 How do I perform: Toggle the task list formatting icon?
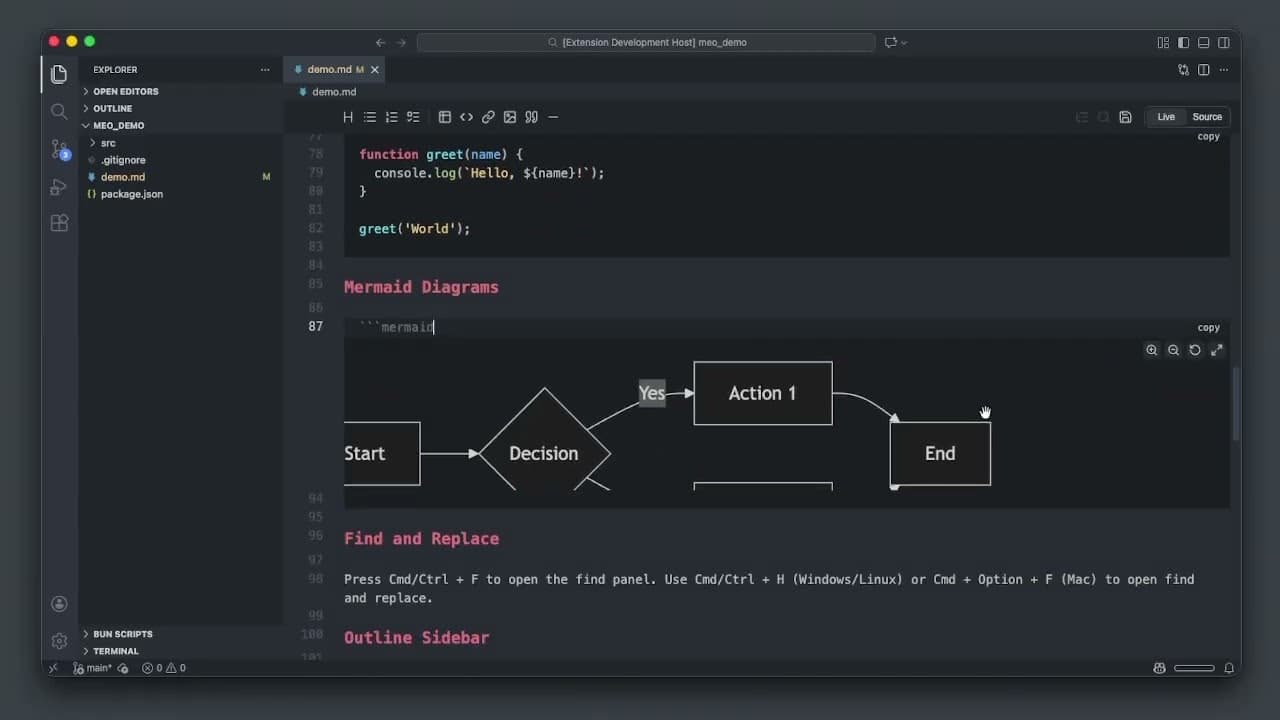(x=413, y=117)
